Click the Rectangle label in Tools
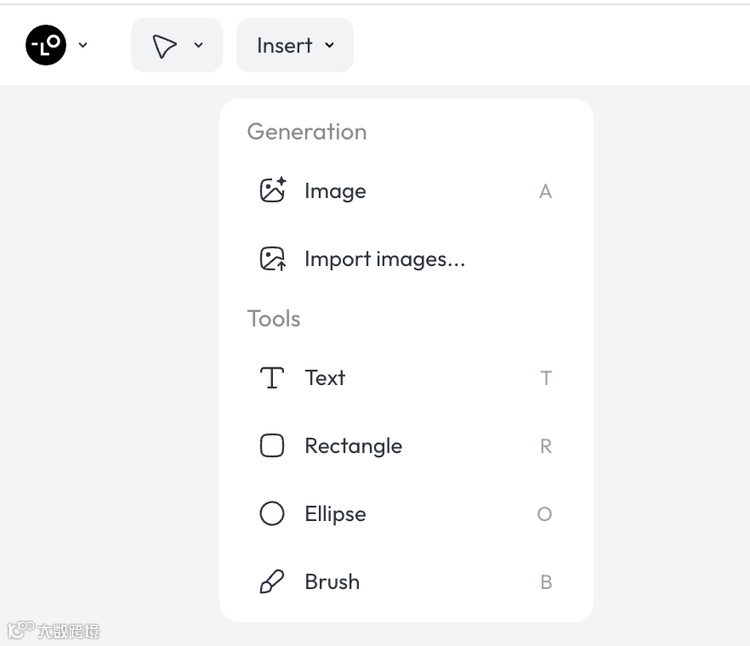750x646 pixels. pos(353,446)
